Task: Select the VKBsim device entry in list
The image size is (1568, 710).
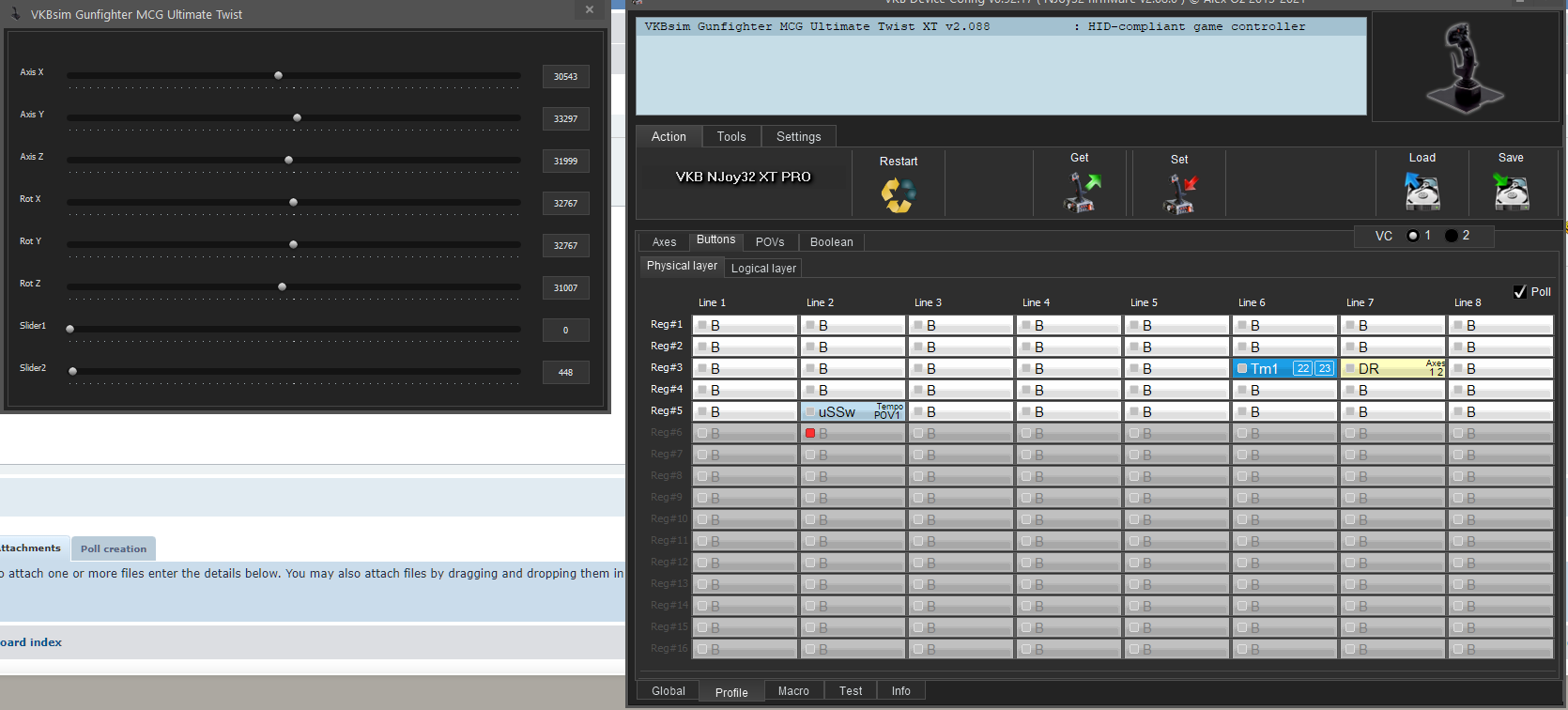Action: pos(1001,26)
